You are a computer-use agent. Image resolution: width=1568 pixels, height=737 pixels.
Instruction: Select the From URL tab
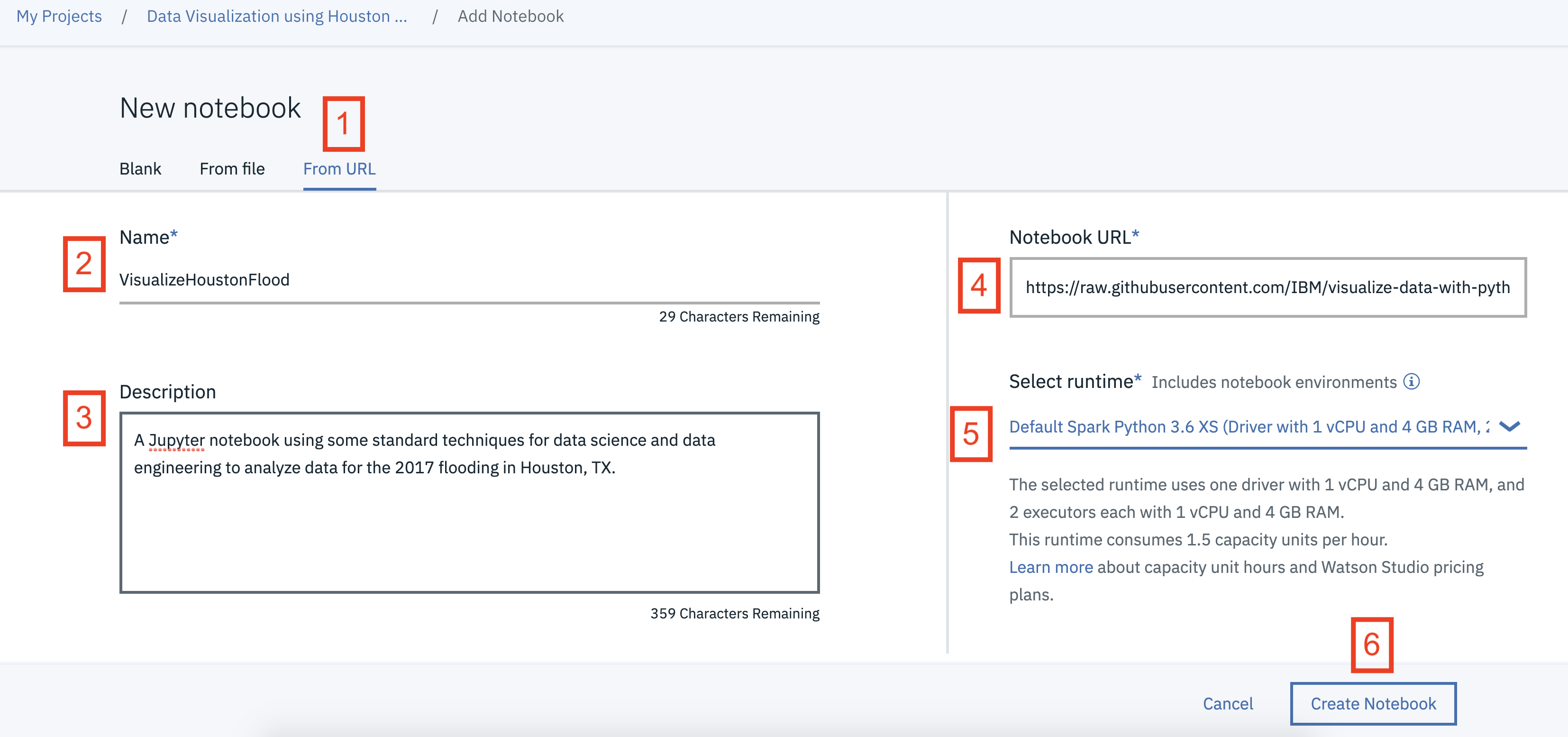(x=339, y=169)
